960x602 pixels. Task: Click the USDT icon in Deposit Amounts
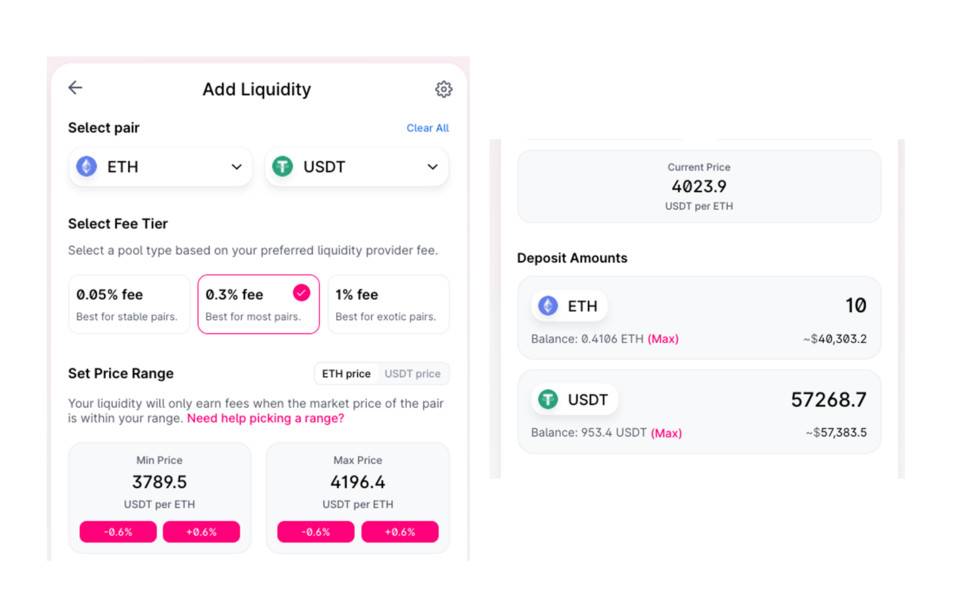(548, 400)
